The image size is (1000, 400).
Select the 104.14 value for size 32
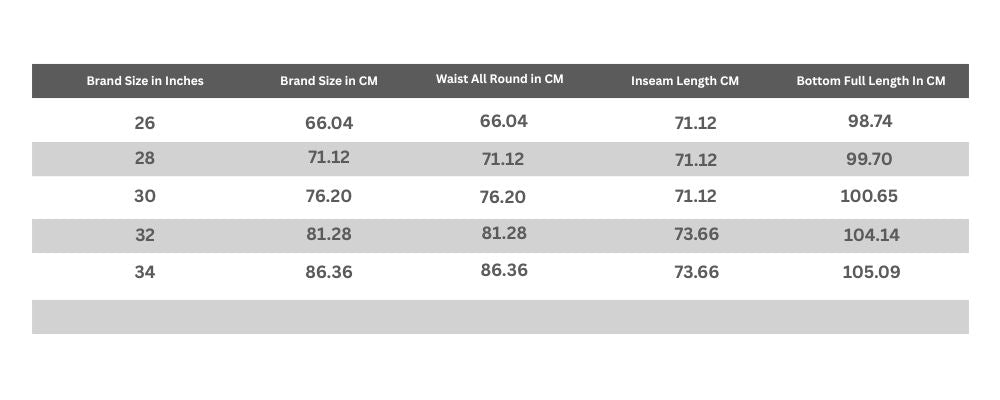click(870, 235)
